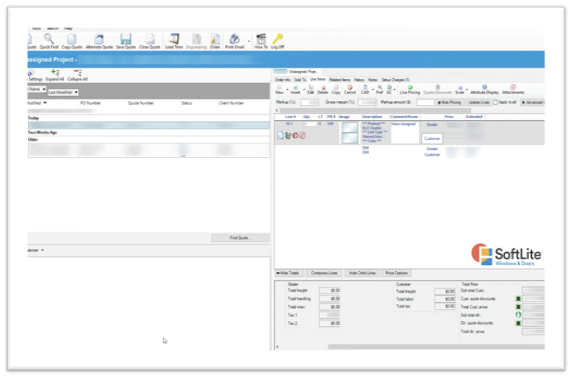Switch to the Order Info tab
572x378 pixels.
(283, 80)
